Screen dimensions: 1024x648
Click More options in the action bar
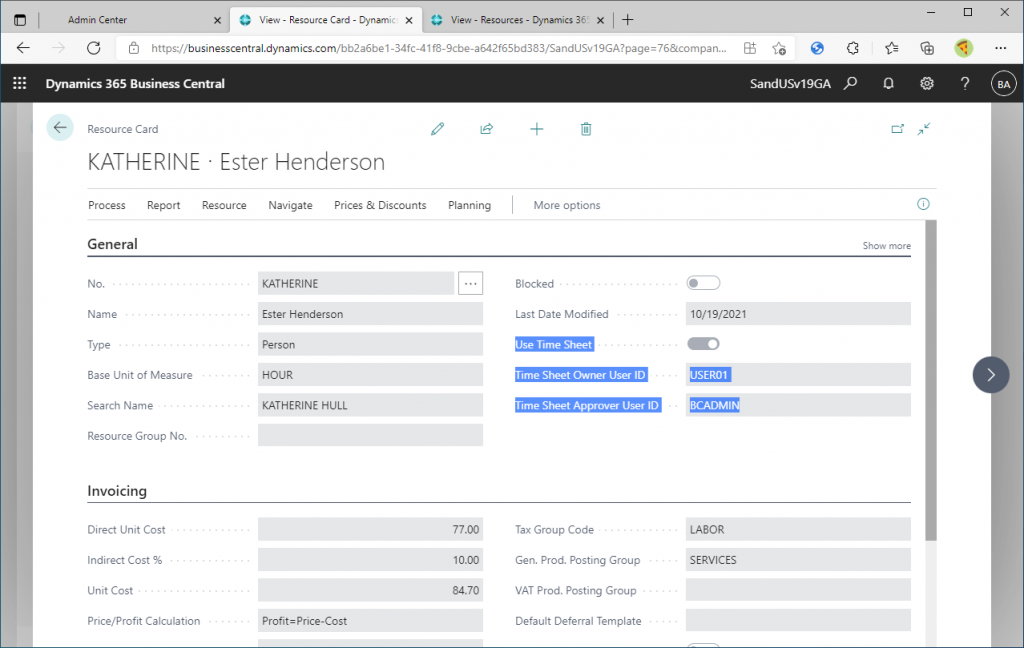(x=567, y=205)
